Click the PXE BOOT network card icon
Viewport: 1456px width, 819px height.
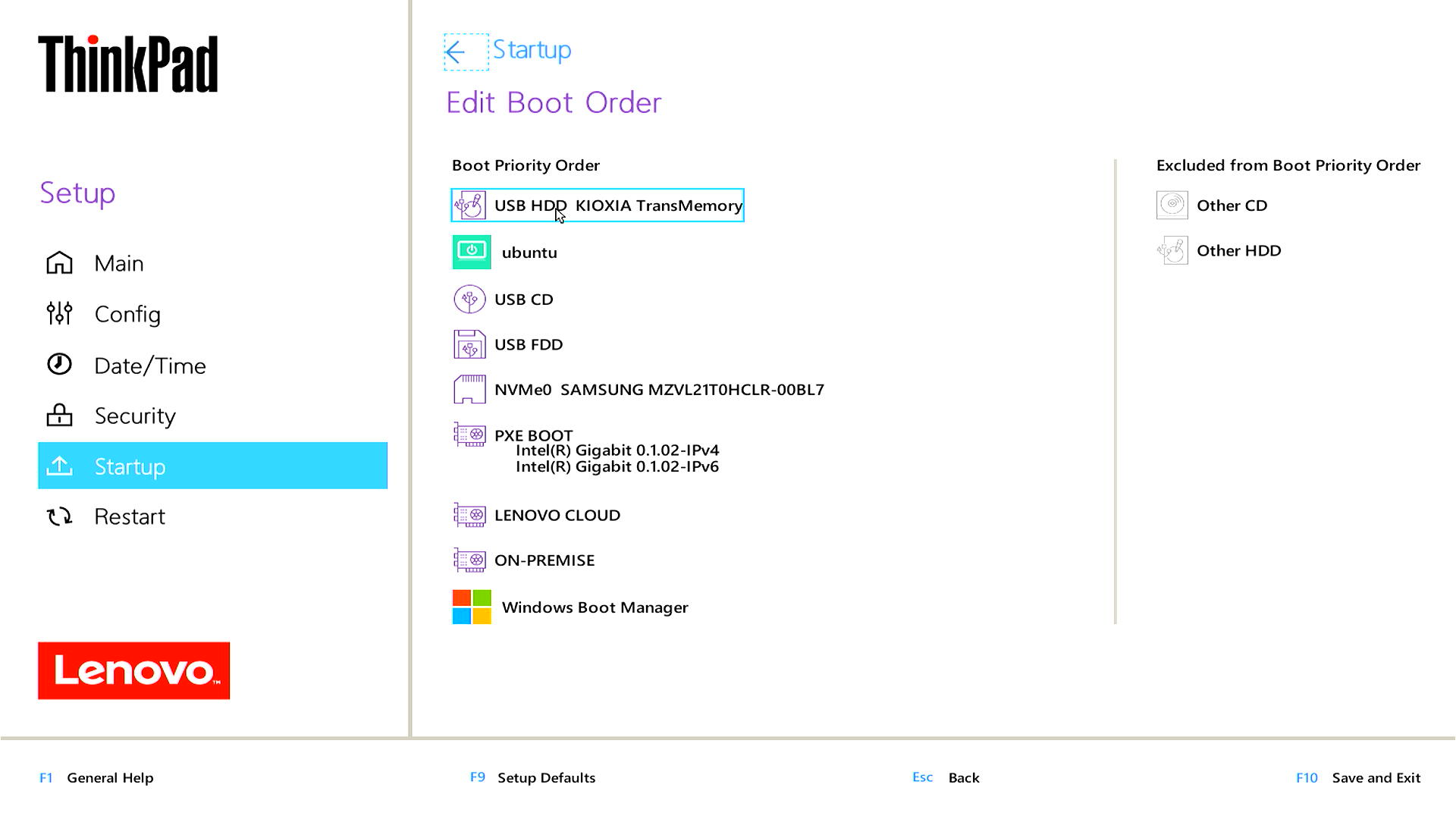point(469,435)
